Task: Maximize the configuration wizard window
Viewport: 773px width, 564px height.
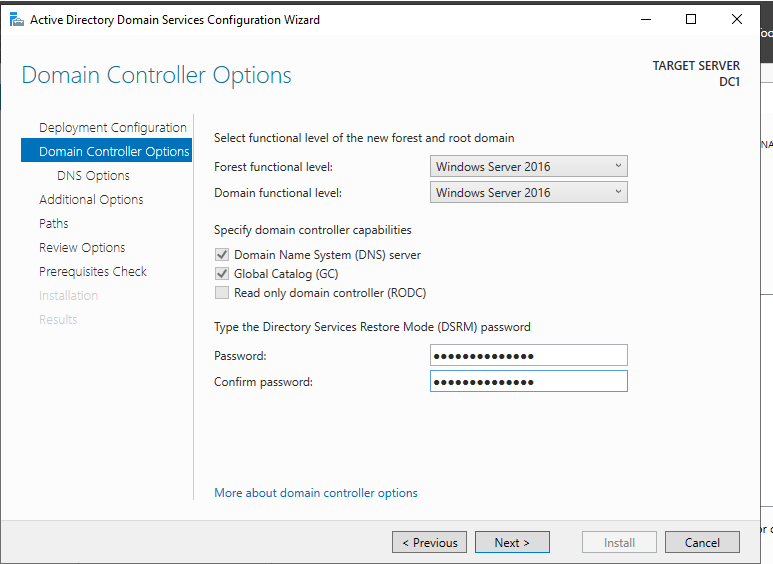Action: click(691, 19)
